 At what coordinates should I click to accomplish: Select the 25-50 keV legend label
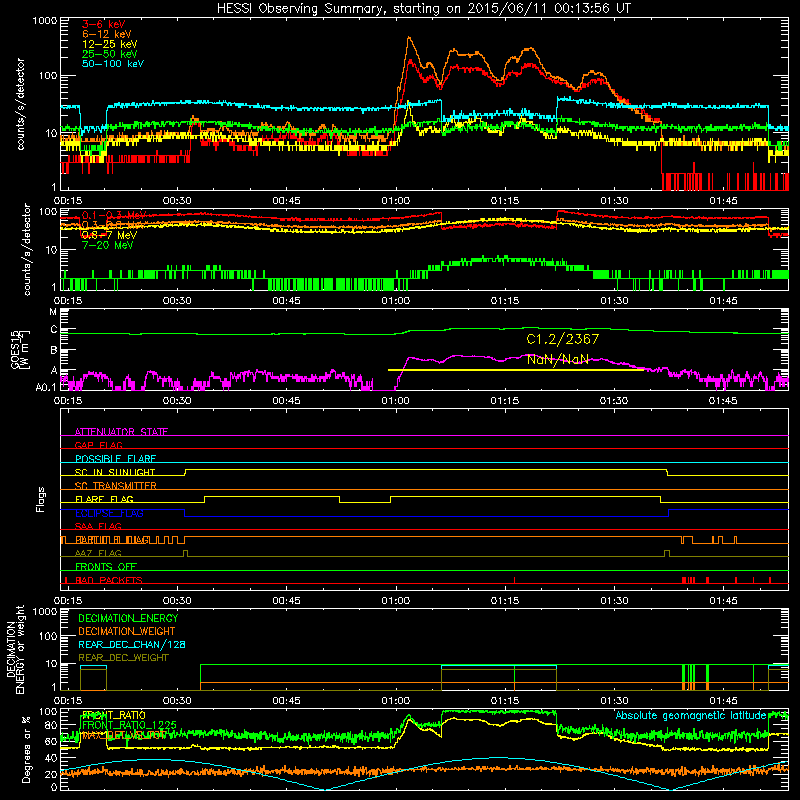(110, 54)
